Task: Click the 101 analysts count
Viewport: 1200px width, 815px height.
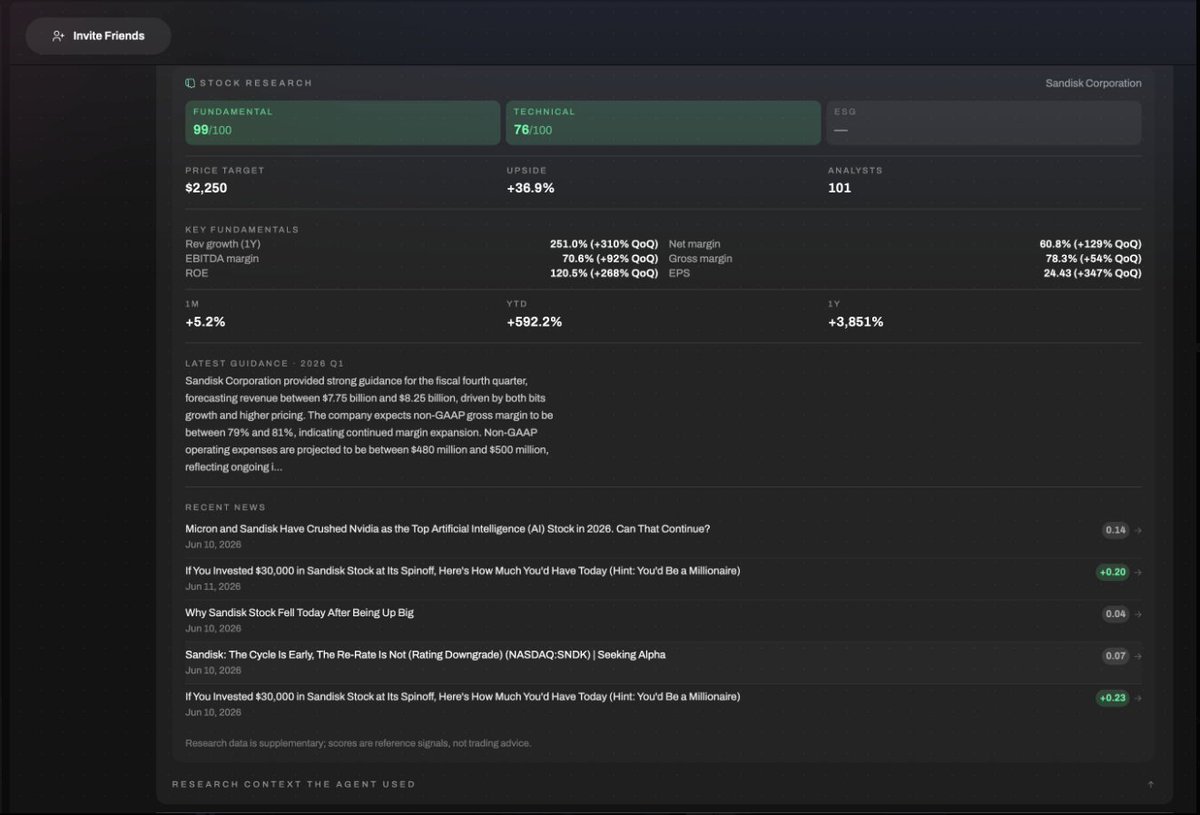Action: [x=839, y=188]
